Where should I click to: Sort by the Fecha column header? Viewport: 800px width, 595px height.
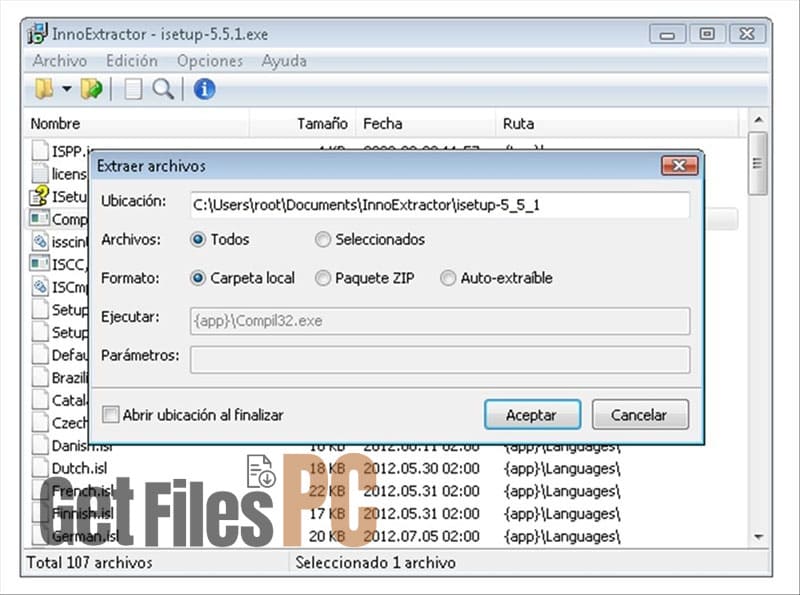(x=426, y=123)
